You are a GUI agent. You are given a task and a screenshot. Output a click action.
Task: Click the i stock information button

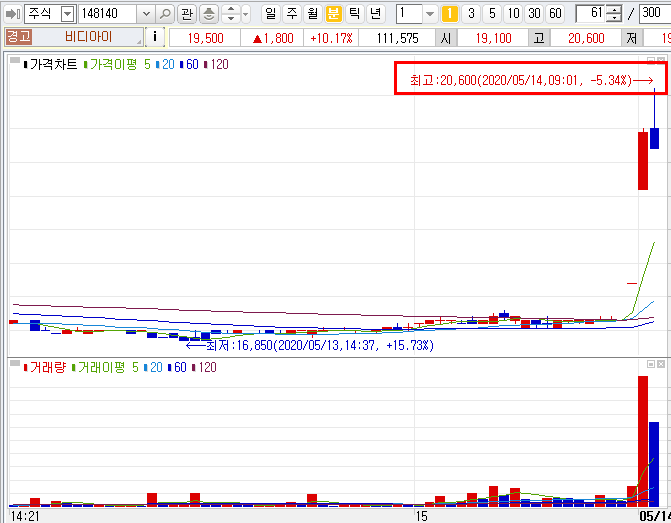(x=155, y=37)
